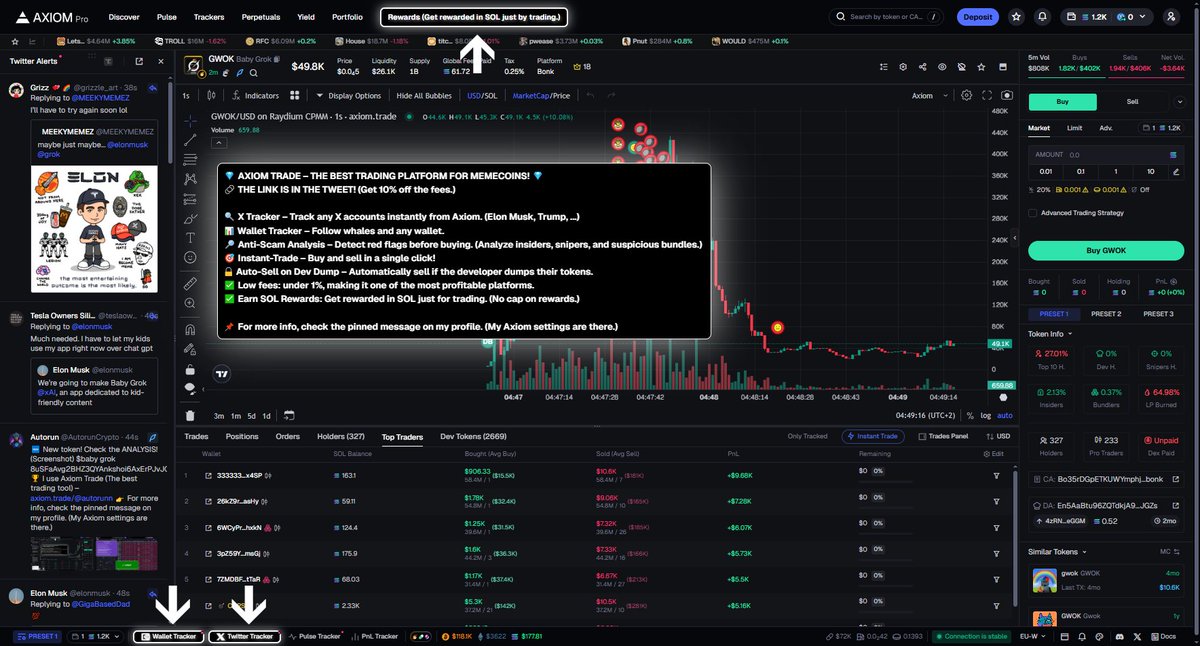Toggle MarketCap/Price chart scale
Image resolution: width=1200 pixels, height=646 pixels.
point(541,96)
